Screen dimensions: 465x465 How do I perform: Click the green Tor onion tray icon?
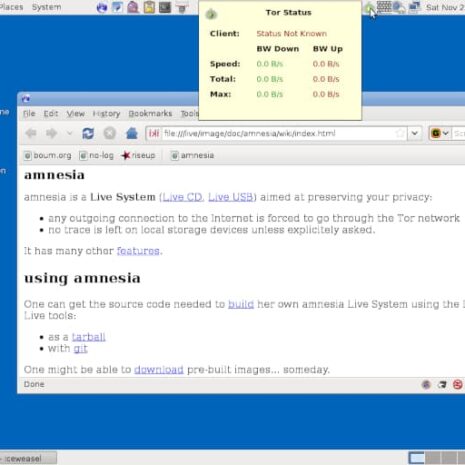369,7
